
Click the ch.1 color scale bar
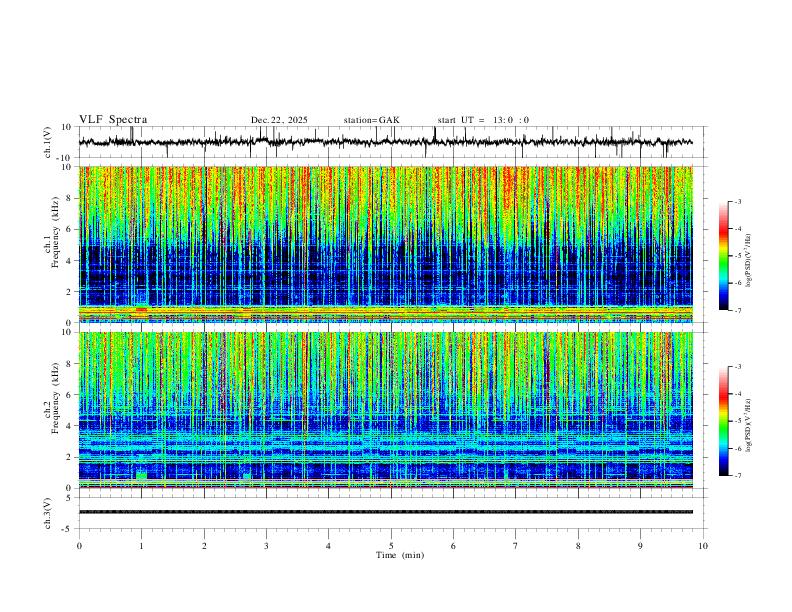pos(724,256)
